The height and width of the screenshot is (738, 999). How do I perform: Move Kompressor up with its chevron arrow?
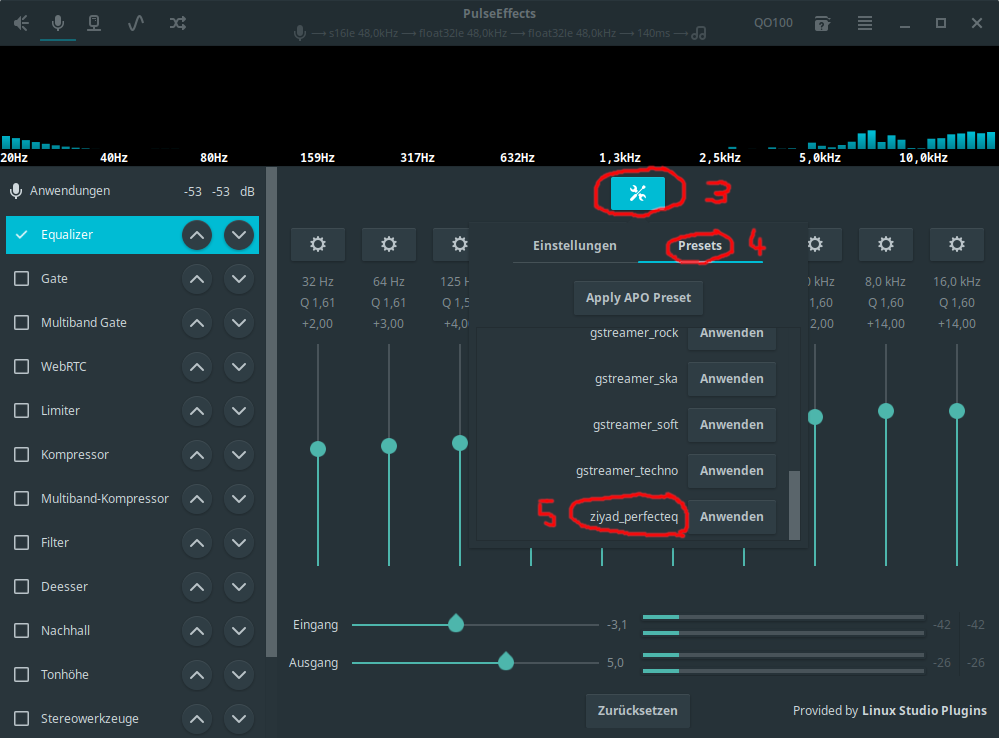click(197, 455)
